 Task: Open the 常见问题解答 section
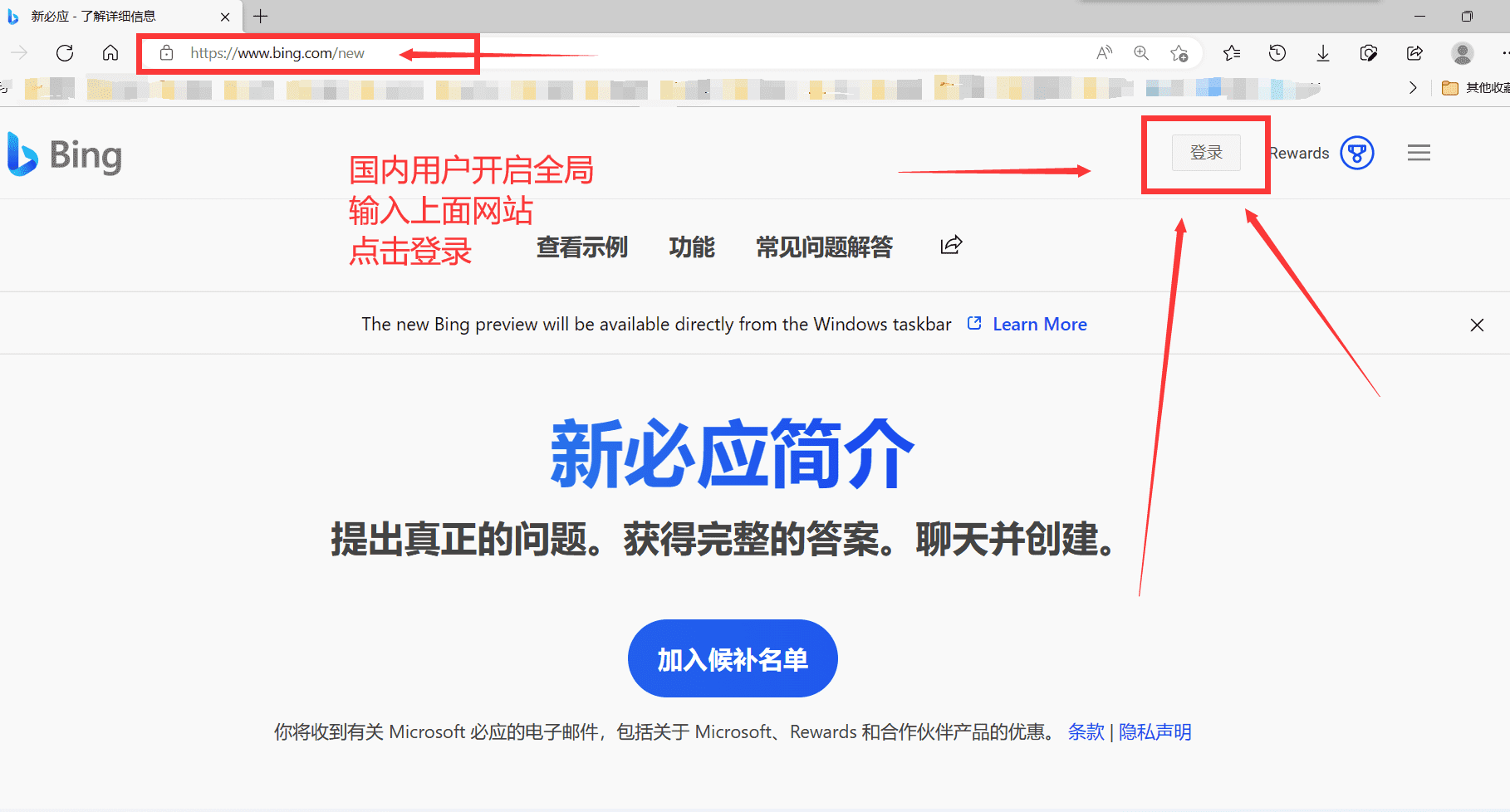[824, 247]
